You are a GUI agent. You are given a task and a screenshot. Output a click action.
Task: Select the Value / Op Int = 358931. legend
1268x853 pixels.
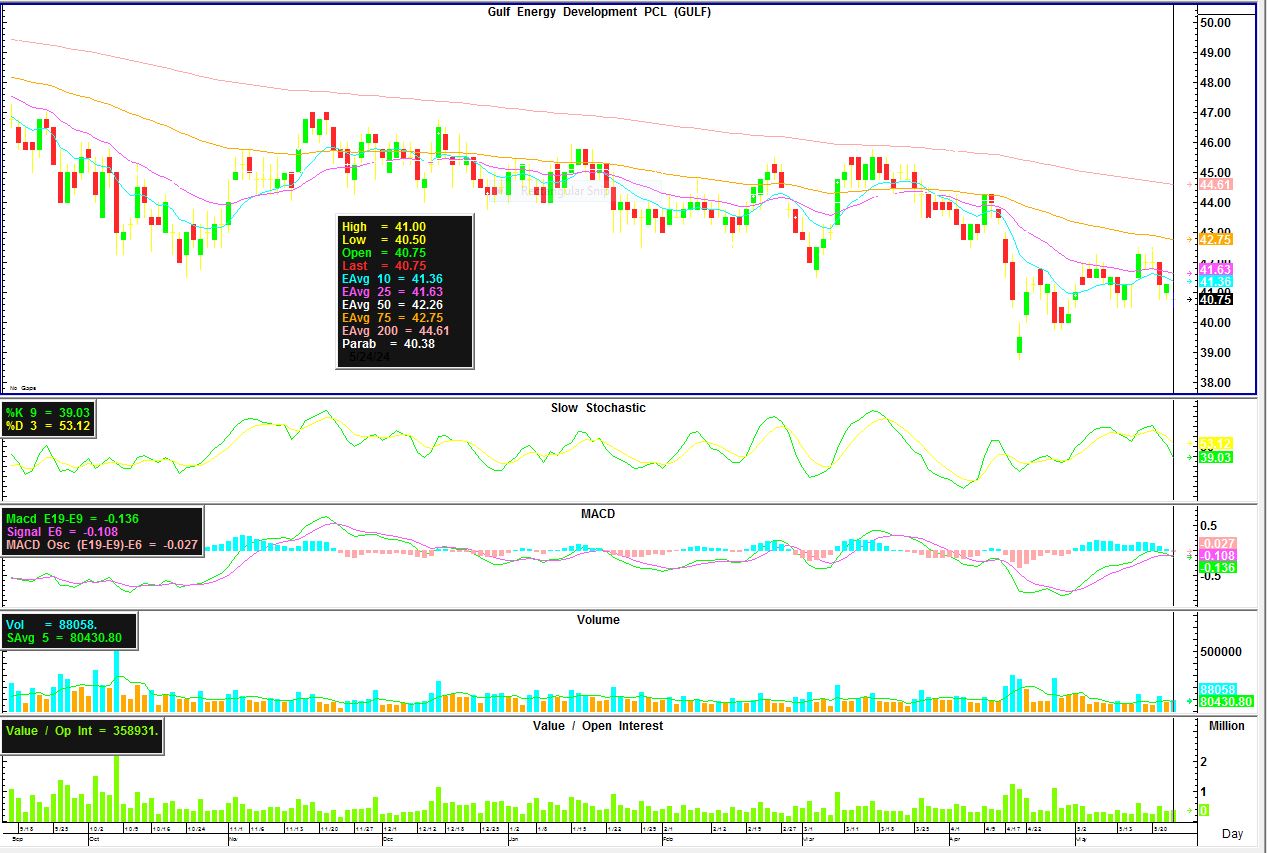81,731
